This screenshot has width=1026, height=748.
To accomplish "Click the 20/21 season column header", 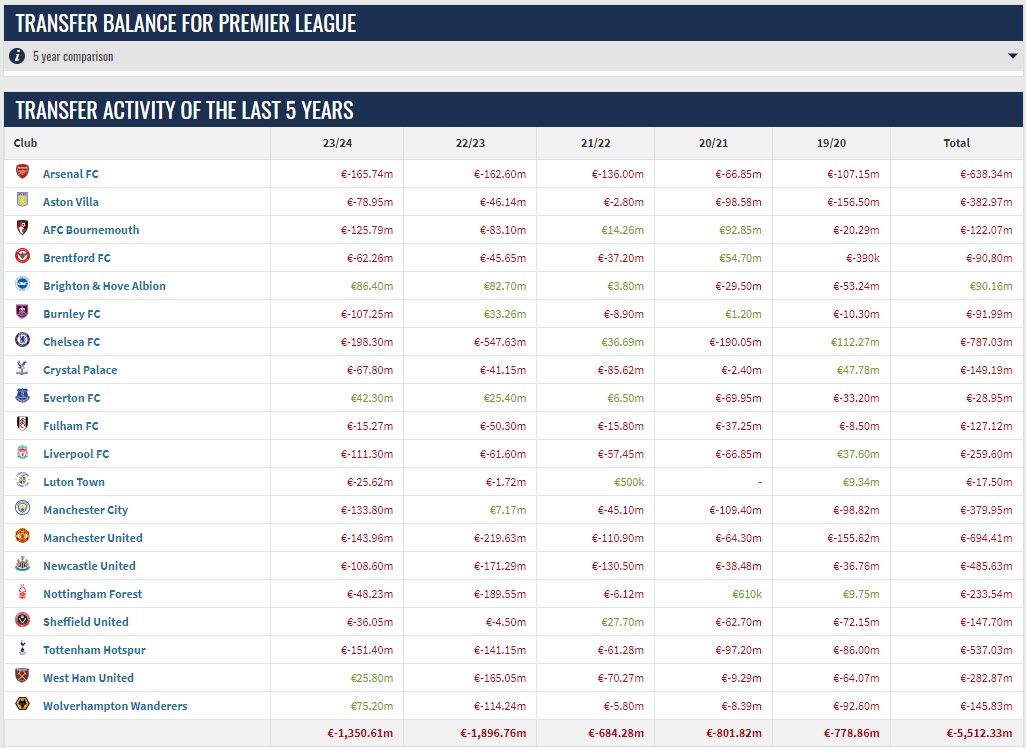I will pyautogui.click(x=713, y=143).
